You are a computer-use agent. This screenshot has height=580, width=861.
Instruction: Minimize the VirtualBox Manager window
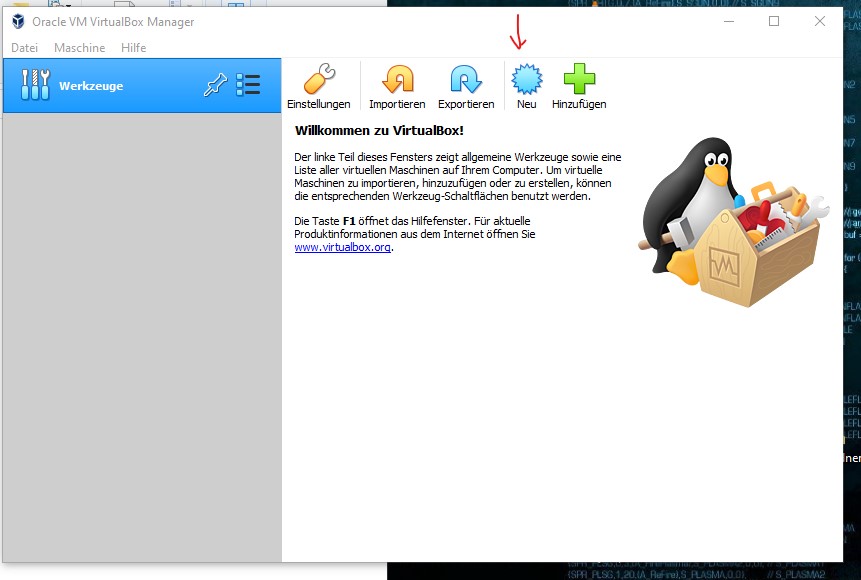point(729,21)
